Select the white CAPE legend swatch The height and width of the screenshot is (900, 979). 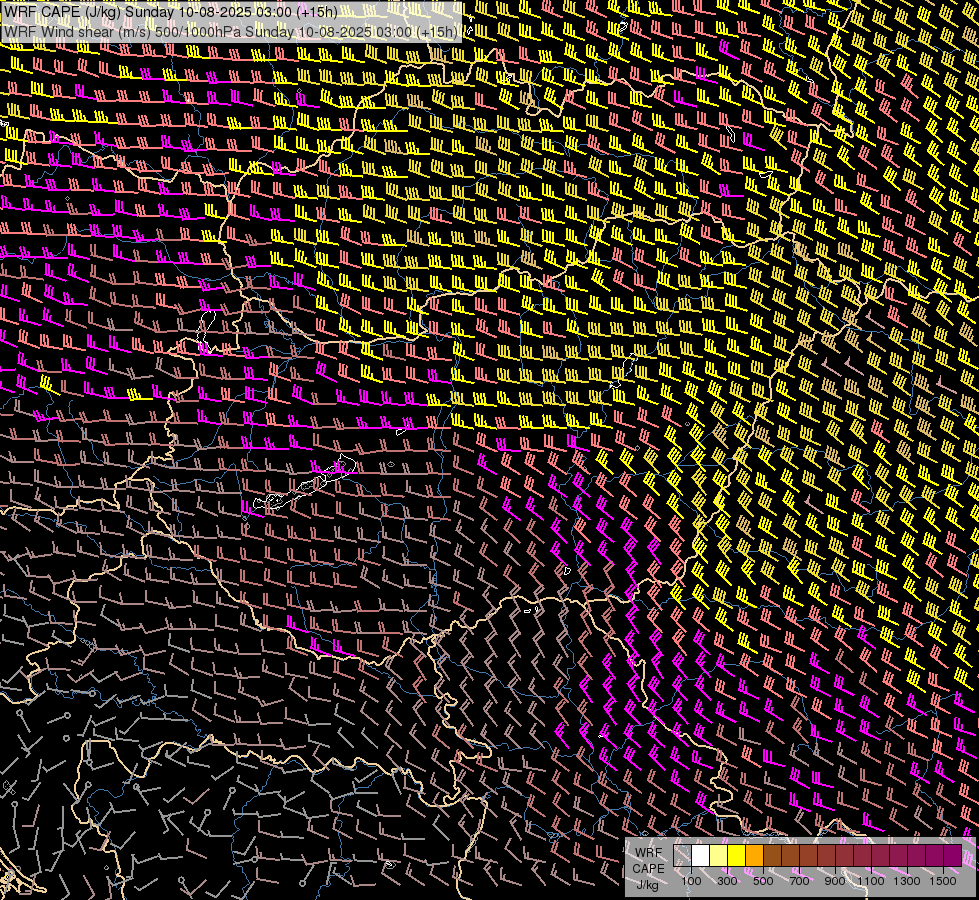point(701,856)
